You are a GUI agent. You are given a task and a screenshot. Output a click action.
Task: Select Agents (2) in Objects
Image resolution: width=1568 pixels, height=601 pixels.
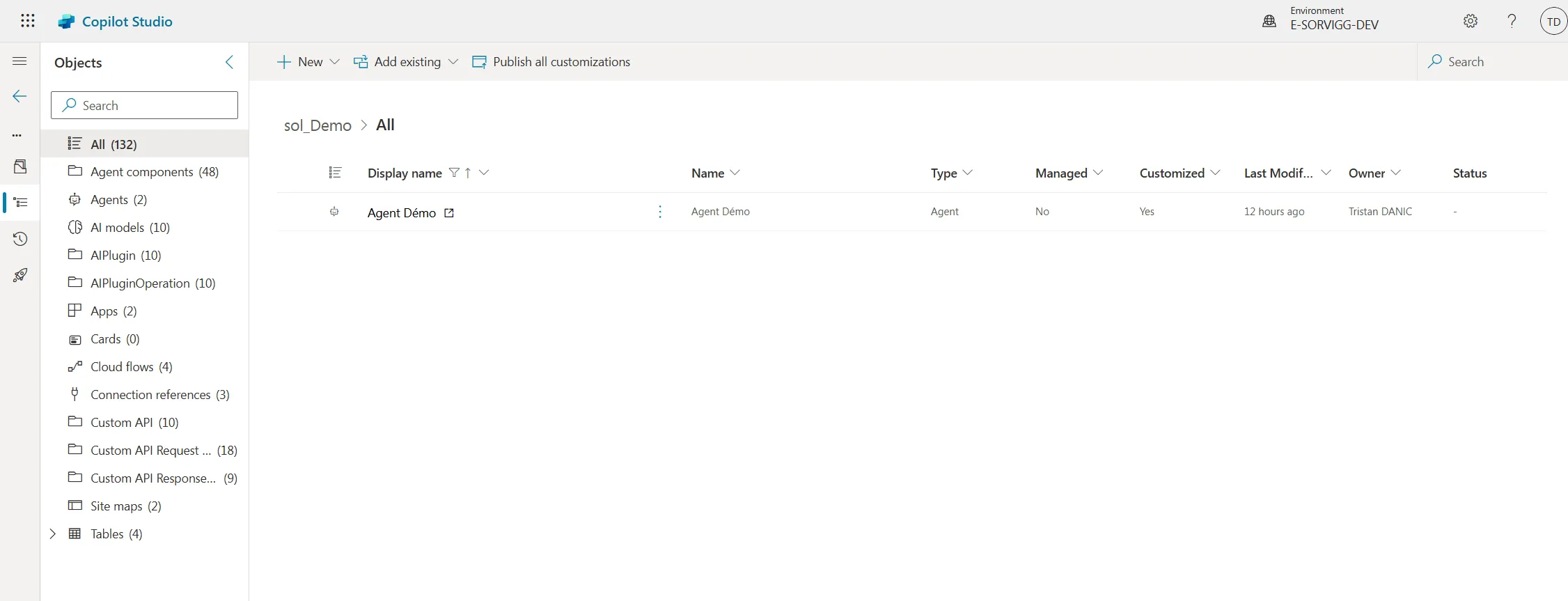(145, 200)
